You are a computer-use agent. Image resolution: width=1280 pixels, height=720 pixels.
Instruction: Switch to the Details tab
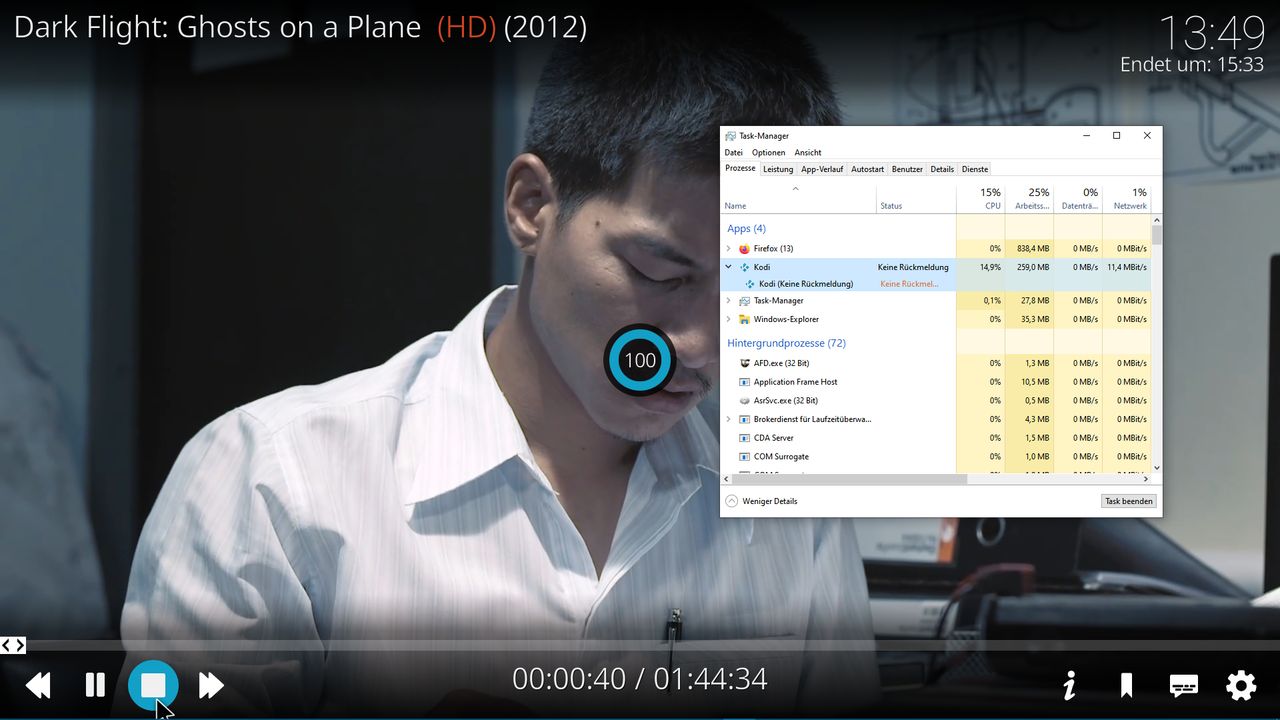tap(942, 169)
